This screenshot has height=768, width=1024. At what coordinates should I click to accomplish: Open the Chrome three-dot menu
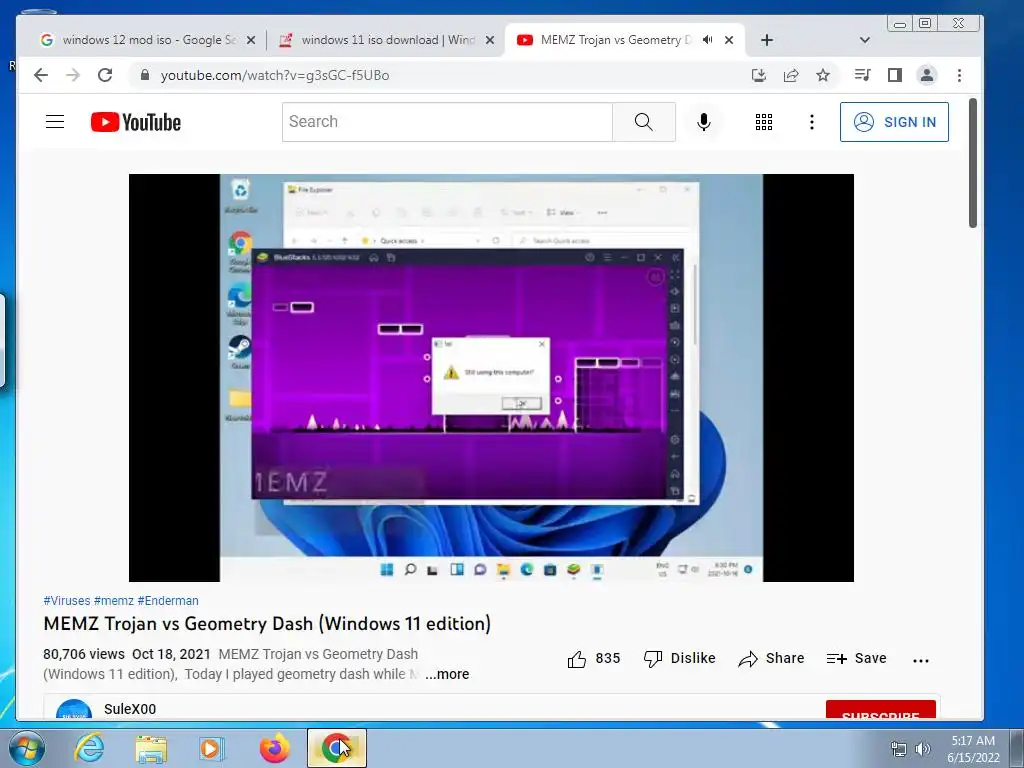click(x=959, y=75)
